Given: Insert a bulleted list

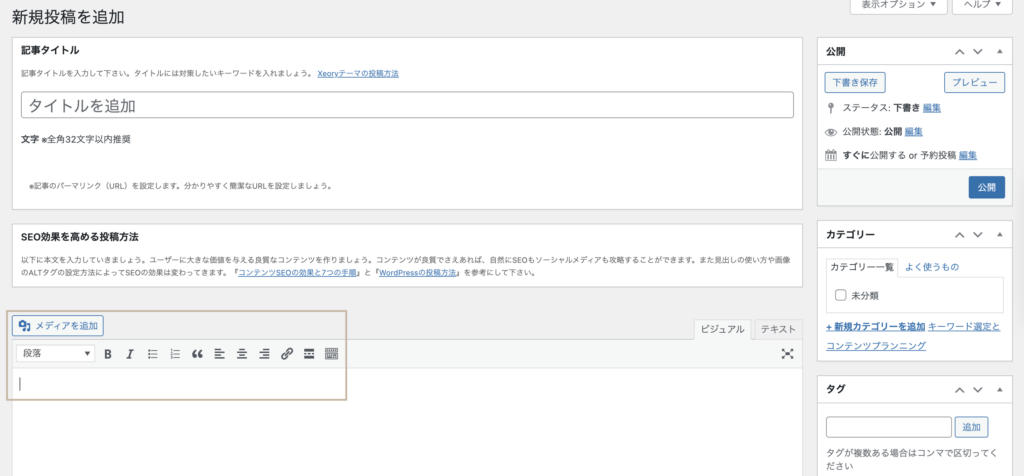Looking at the screenshot, I should (152, 354).
